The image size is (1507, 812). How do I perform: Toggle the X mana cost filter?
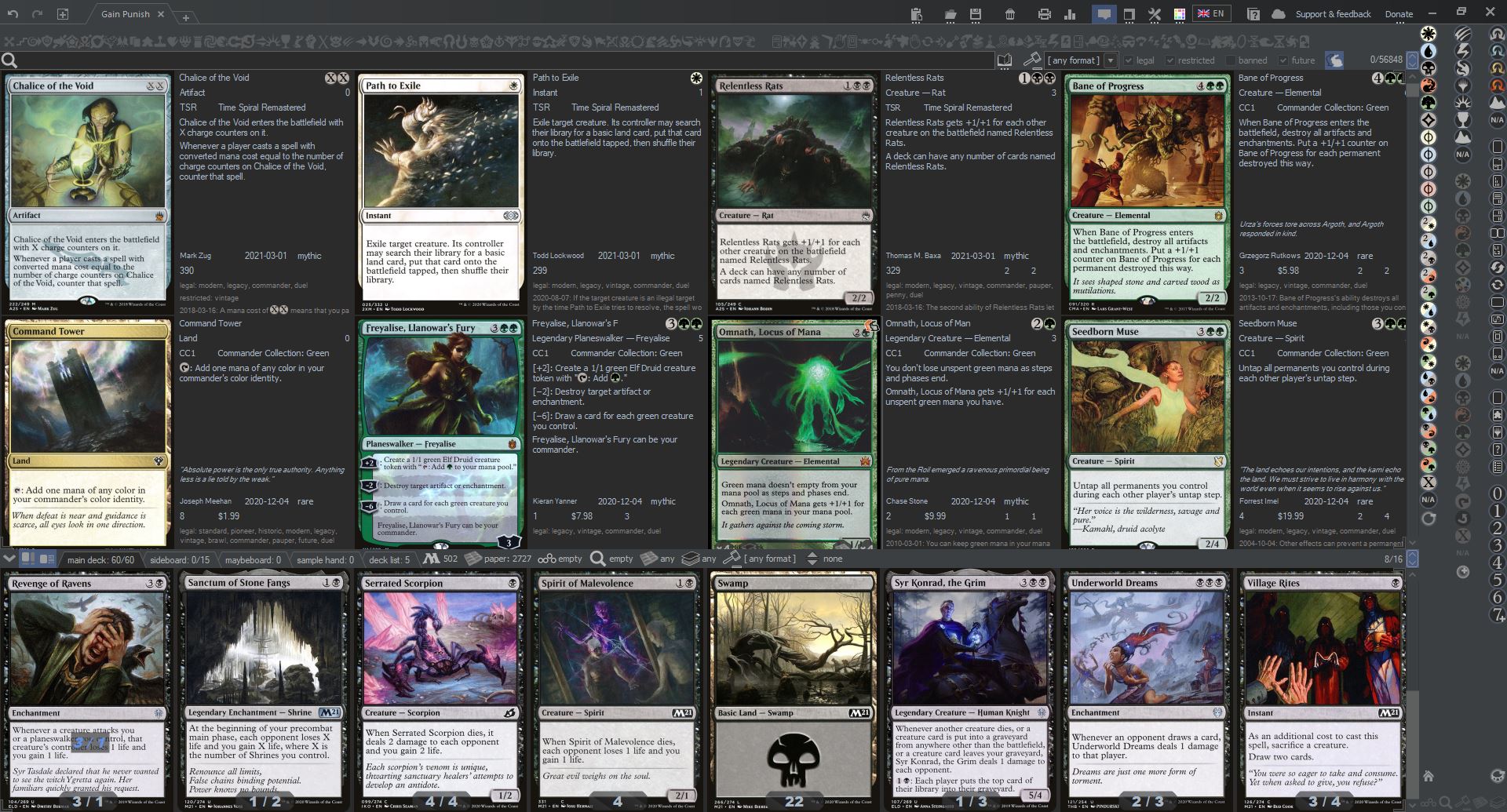pos(1429,482)
